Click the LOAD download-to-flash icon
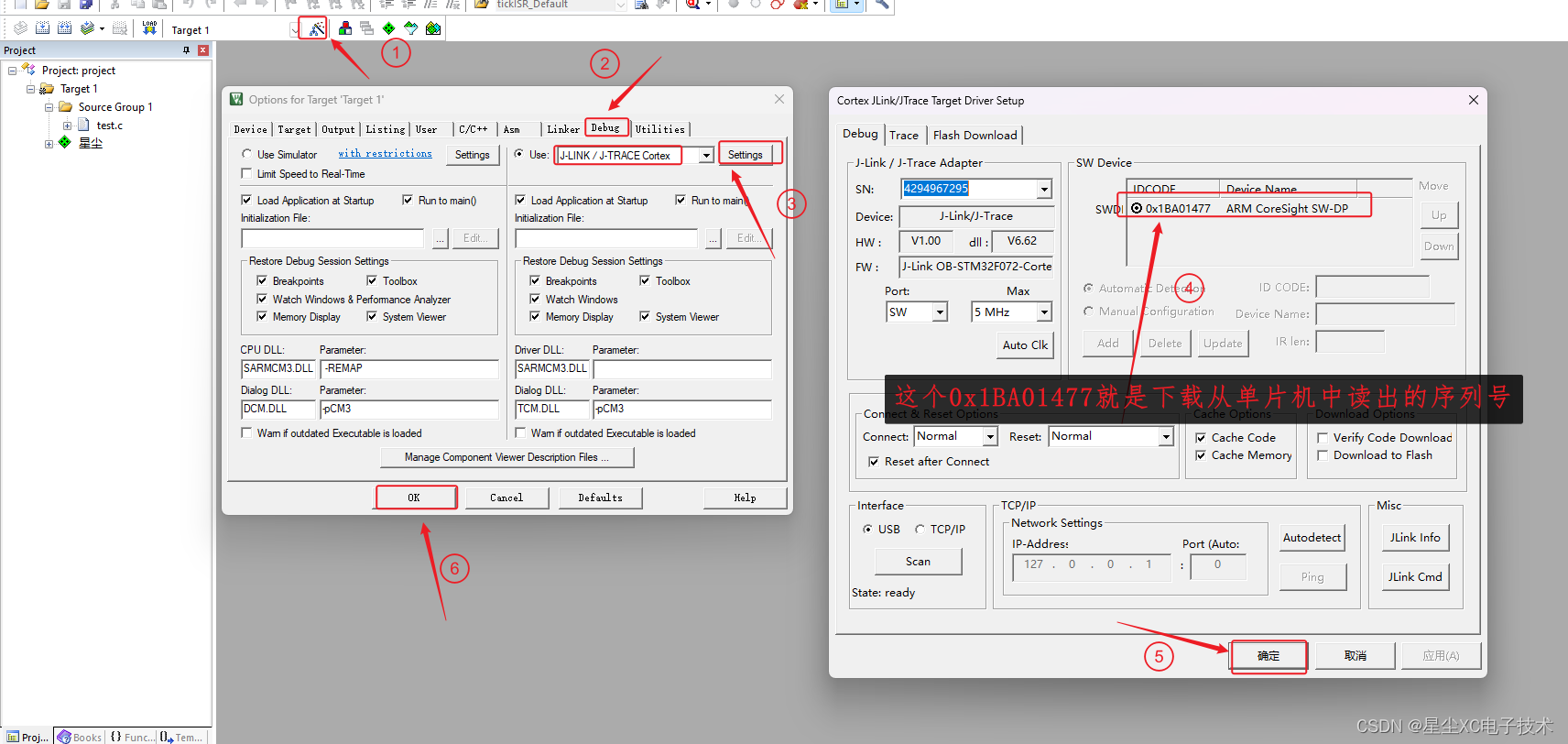The height and width of the screenshot is (744, 1568). tap(150, 28)
